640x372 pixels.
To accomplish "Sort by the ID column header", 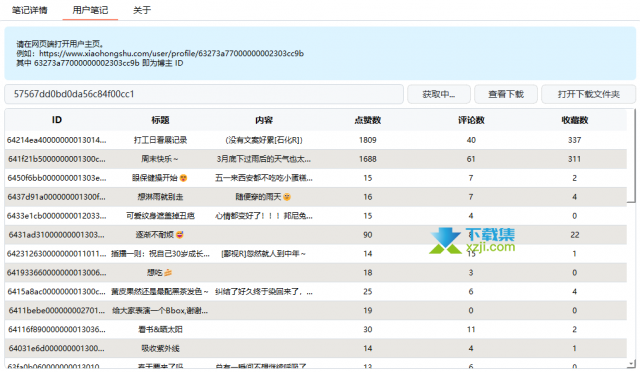I will 57,120.
